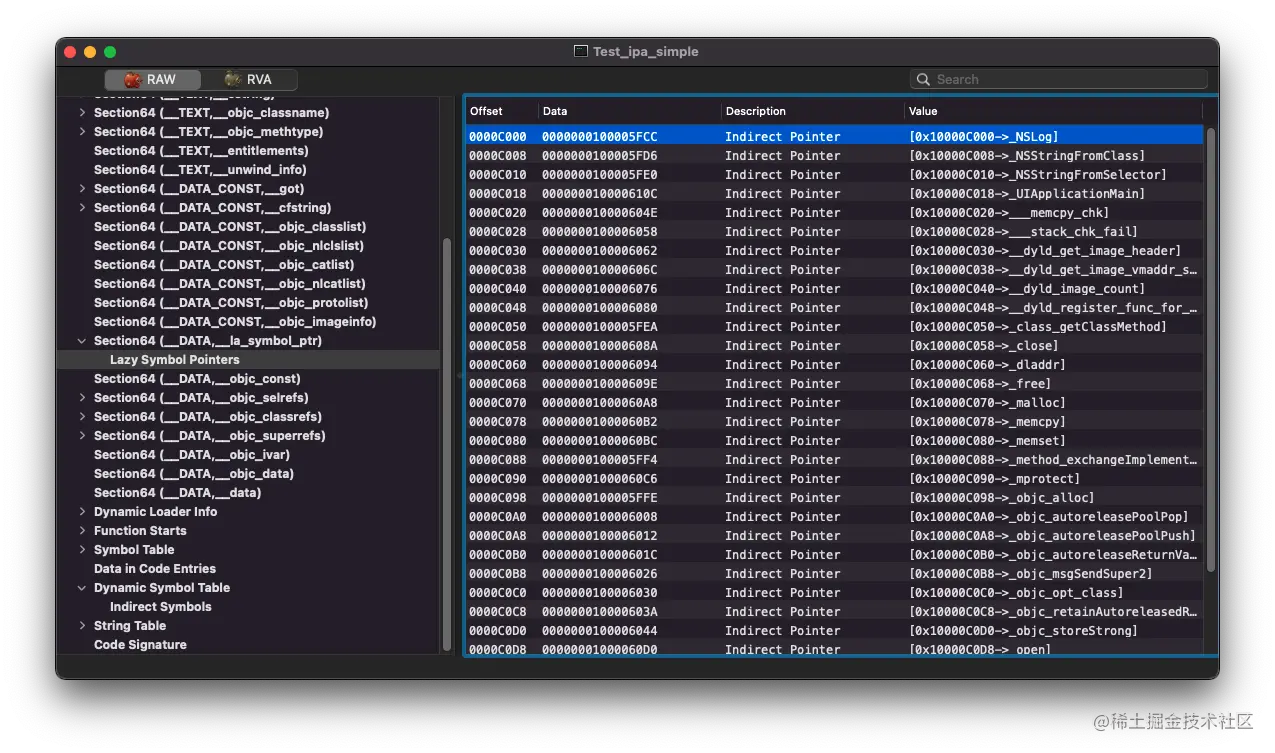Expand Section64 (__DATA,__objc_superrefs) node
The width and height of the screenshot is (1275, 753).
coord(82,436)
